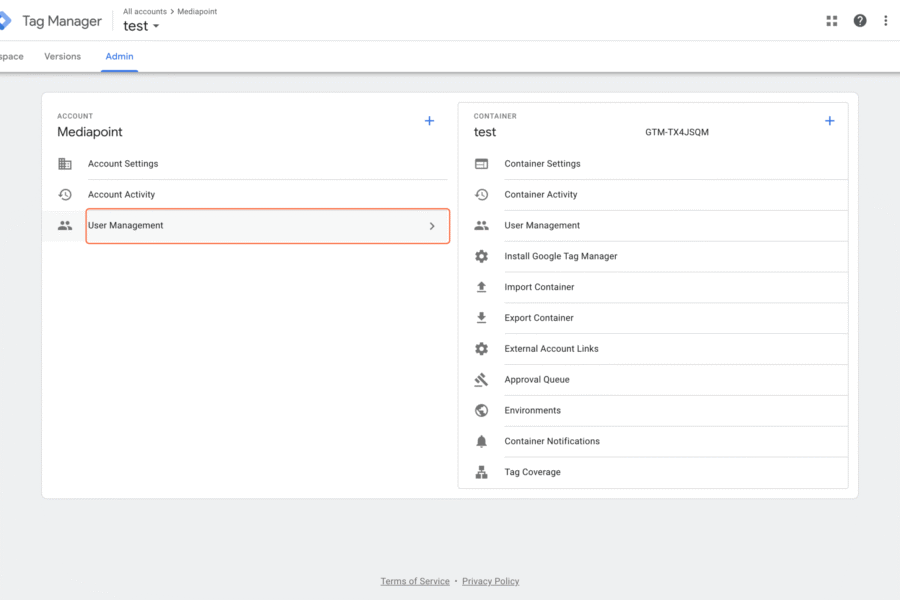
Task: Click the plus icon to create container
Action: 829,121
